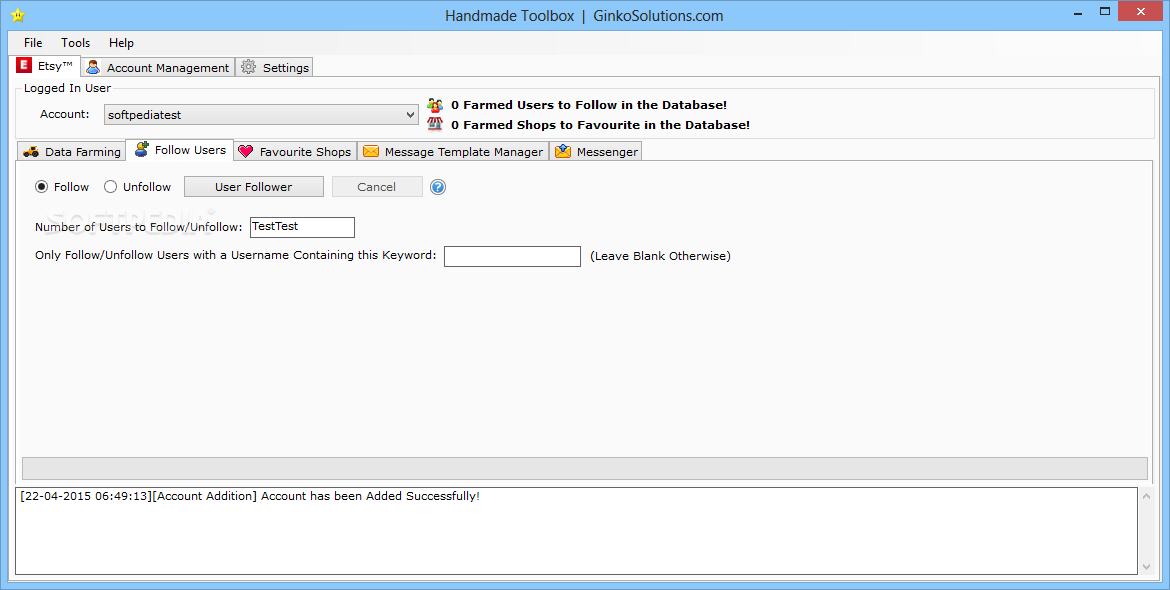Maximize the Handmade Toolbox window

(x=1105, y=11)
